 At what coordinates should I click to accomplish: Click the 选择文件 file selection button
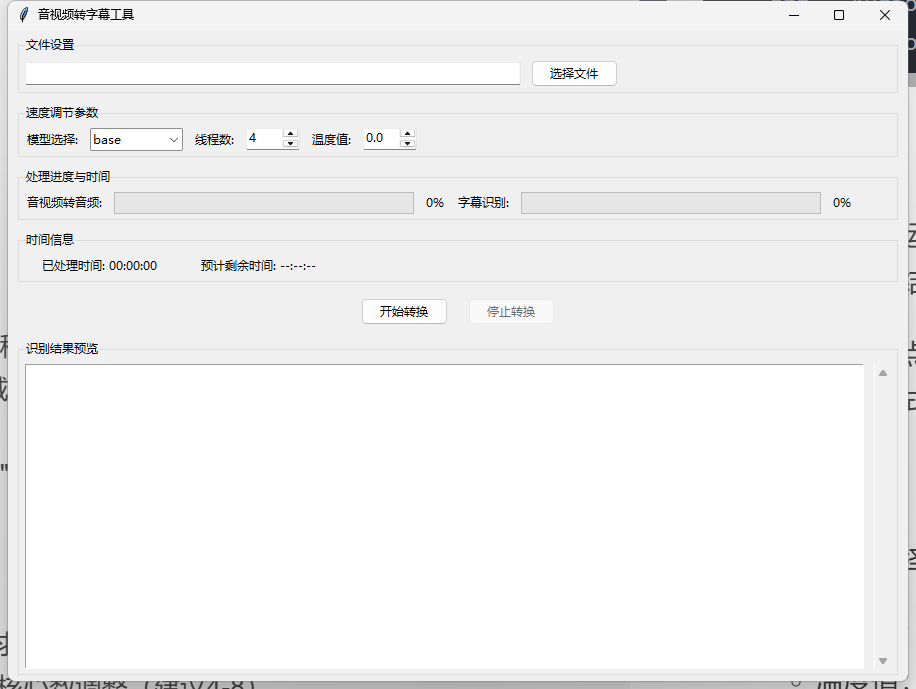[x=574, y=73]
